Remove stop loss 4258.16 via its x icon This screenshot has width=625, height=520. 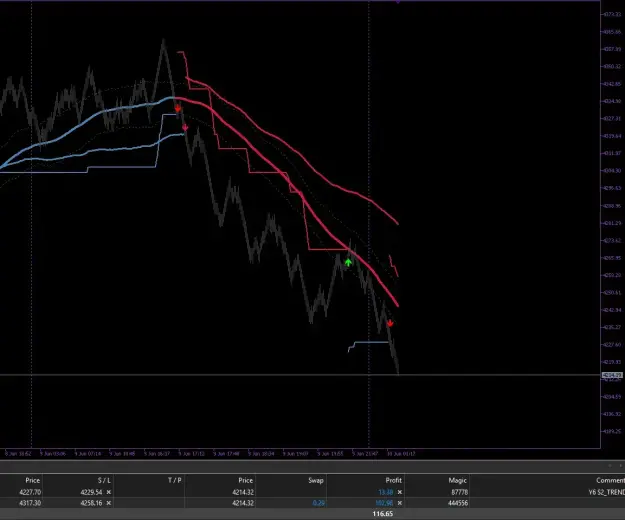(x=108, y=503)
